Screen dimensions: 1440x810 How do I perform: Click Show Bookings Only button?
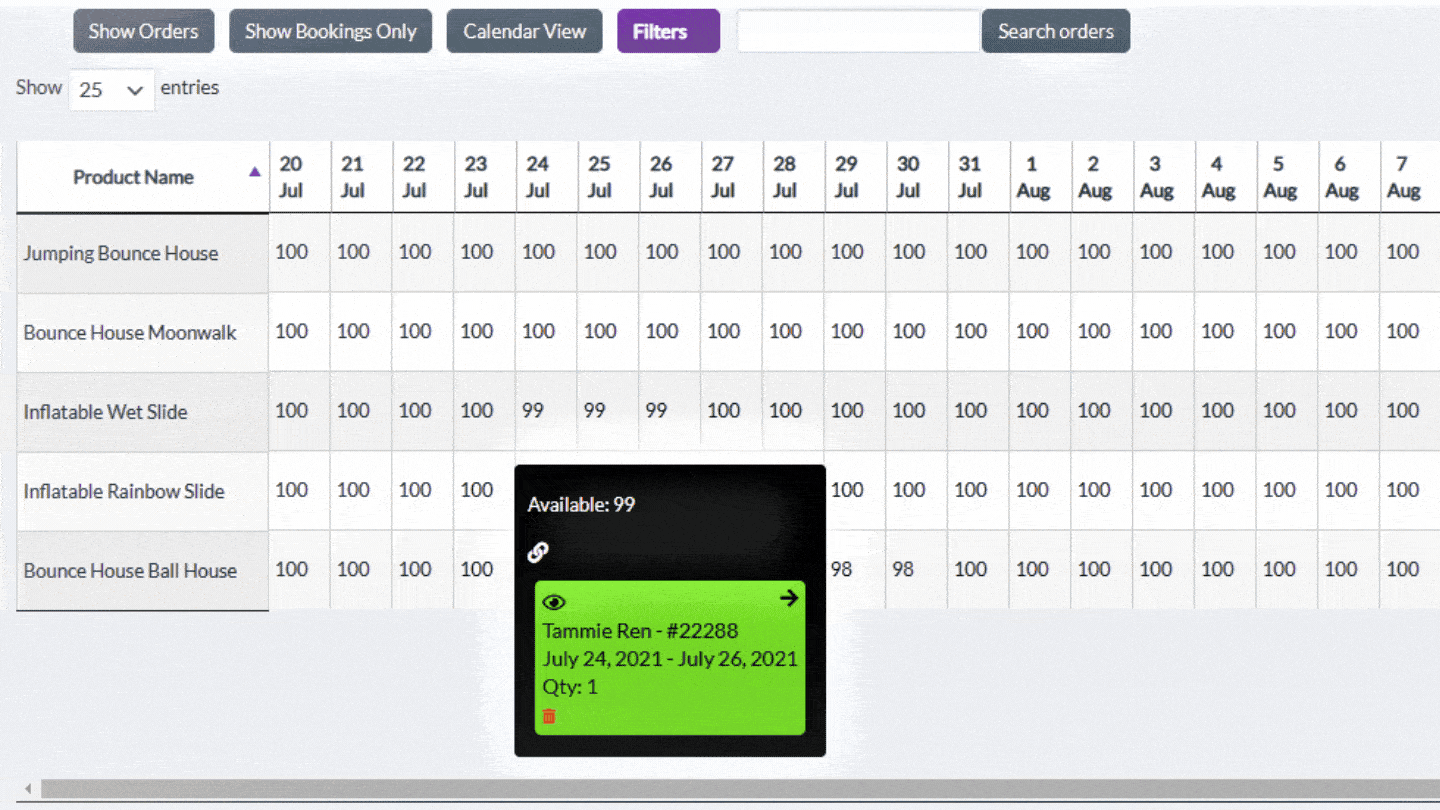pyautogui.click(x=331, y=31)
